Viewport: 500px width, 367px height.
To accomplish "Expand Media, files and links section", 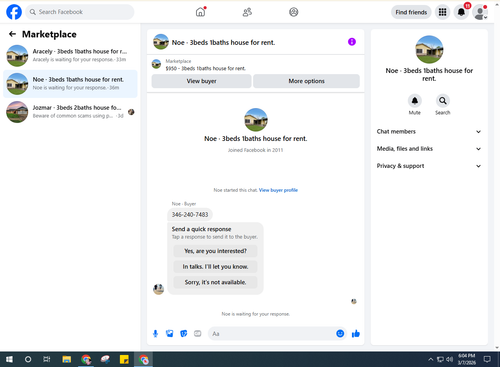I will click(x=429, y=149).
